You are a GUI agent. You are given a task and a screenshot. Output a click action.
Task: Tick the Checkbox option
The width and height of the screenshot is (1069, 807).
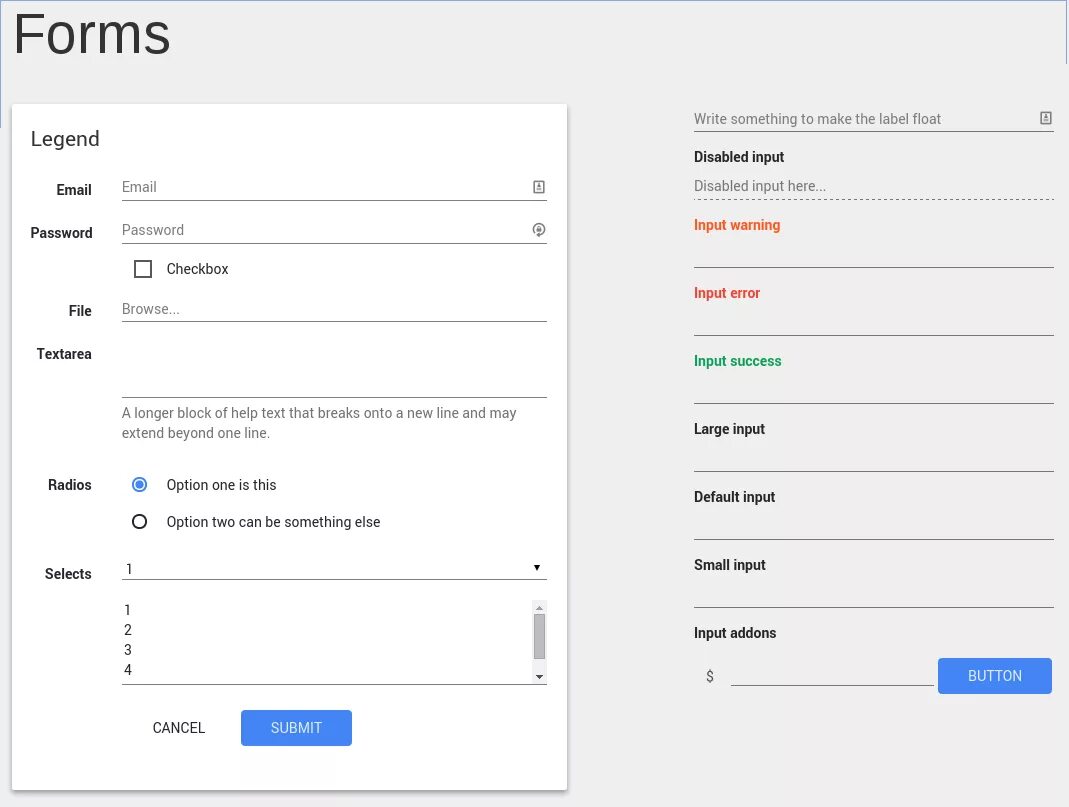click(x=143, y=269)
